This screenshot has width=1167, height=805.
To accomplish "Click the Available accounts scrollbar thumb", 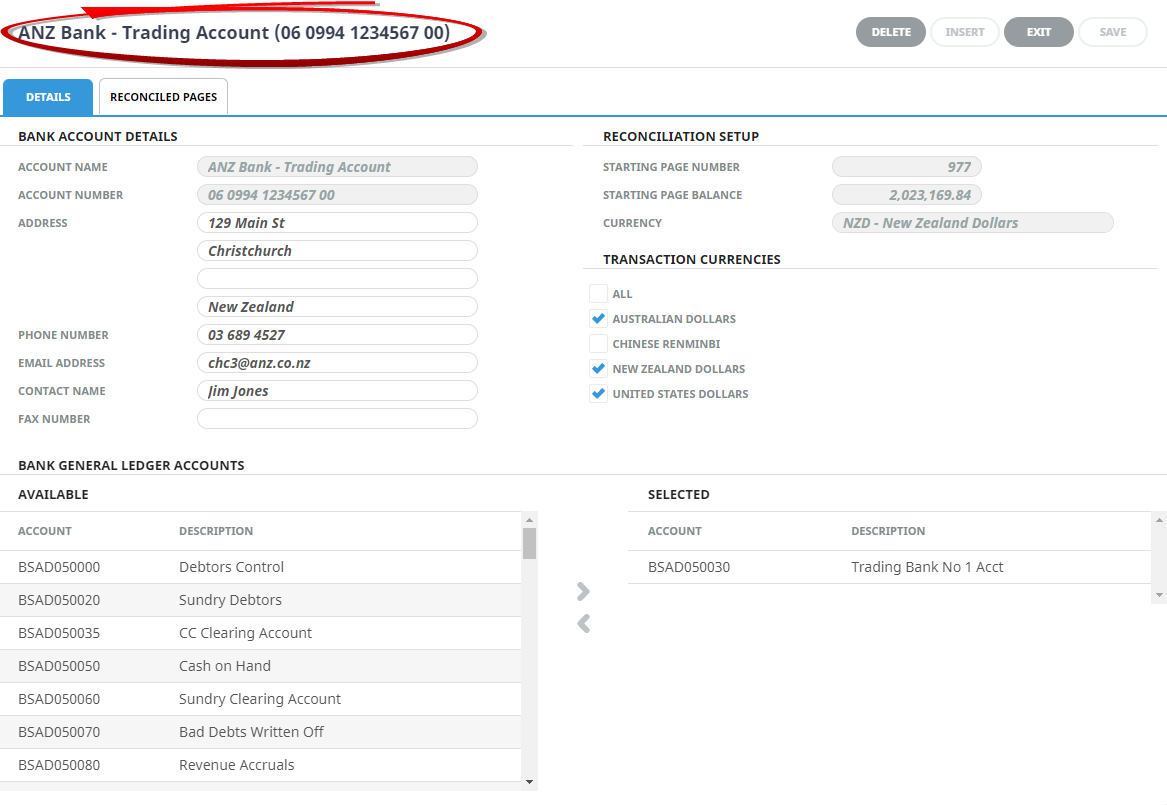I will click(x=529, y=542).
